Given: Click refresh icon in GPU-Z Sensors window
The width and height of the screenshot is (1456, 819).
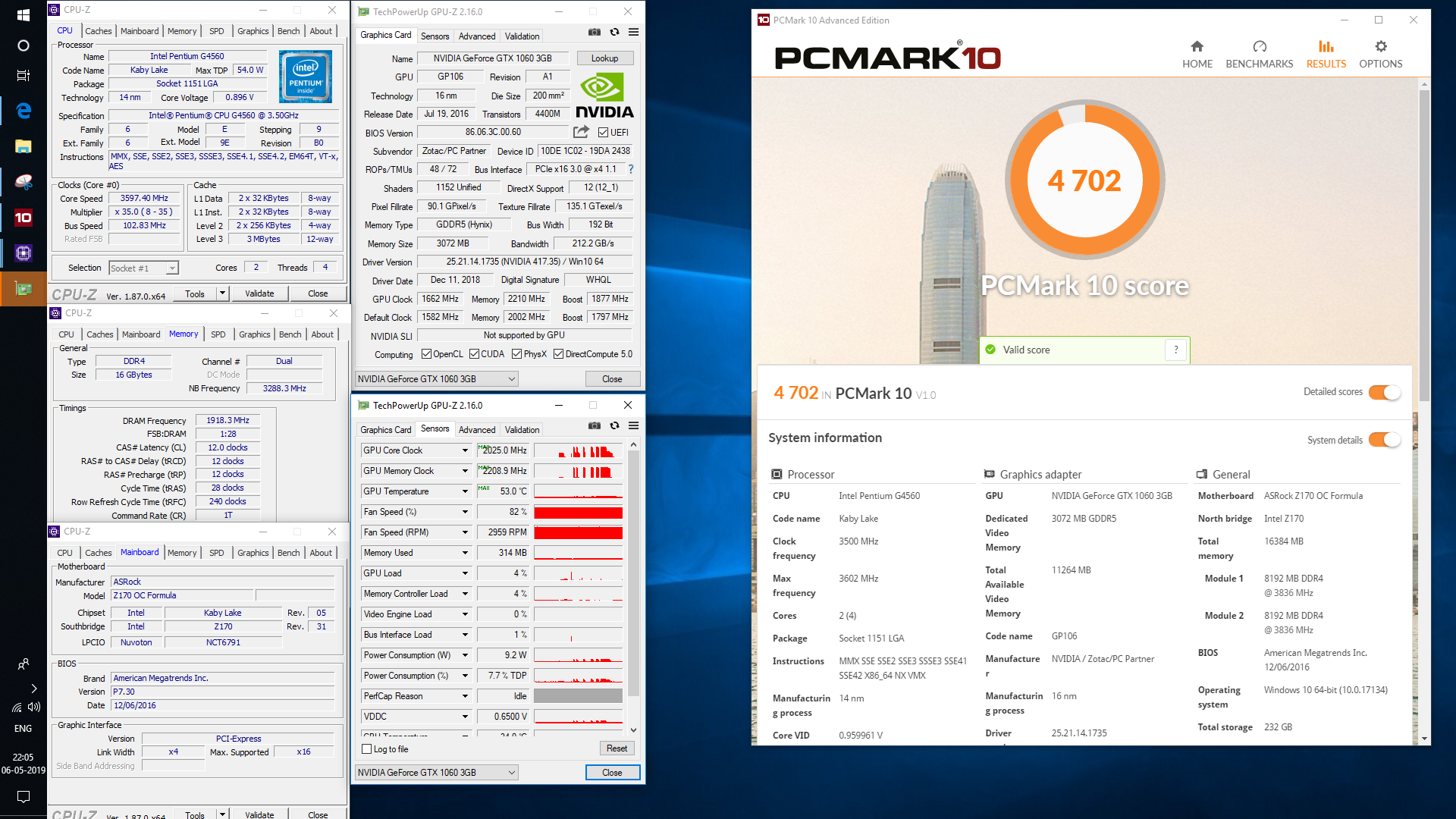Looking at the screenshot, I should tap(614, 425).
